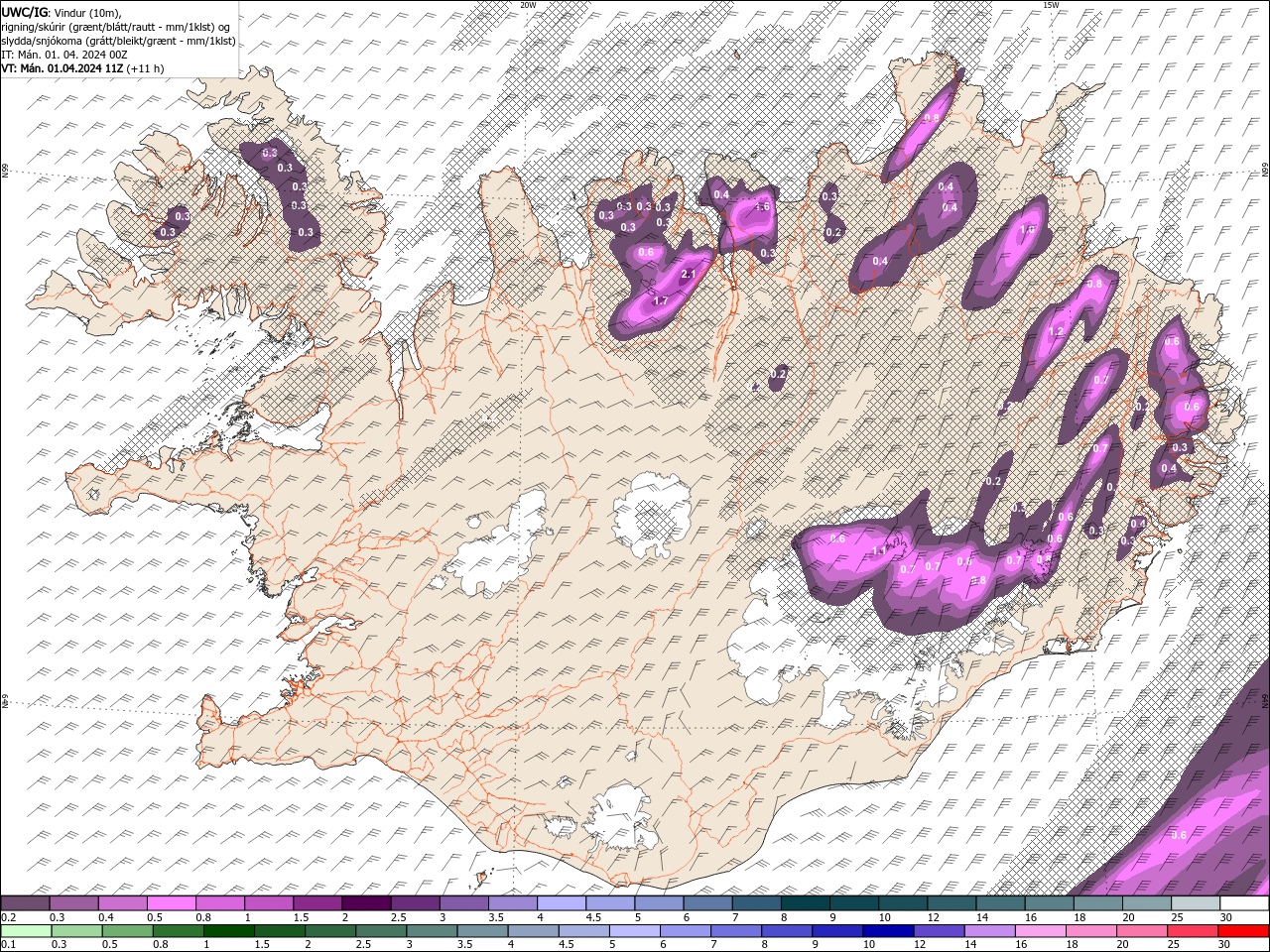Pick the light lavender 4 snow legend swatch
Image resolution: width=1270 pixels, height=952 pixels.
coord(560,903)
